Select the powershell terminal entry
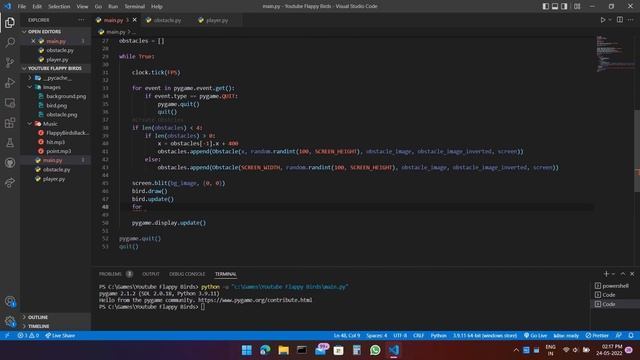 click(615, 286)
